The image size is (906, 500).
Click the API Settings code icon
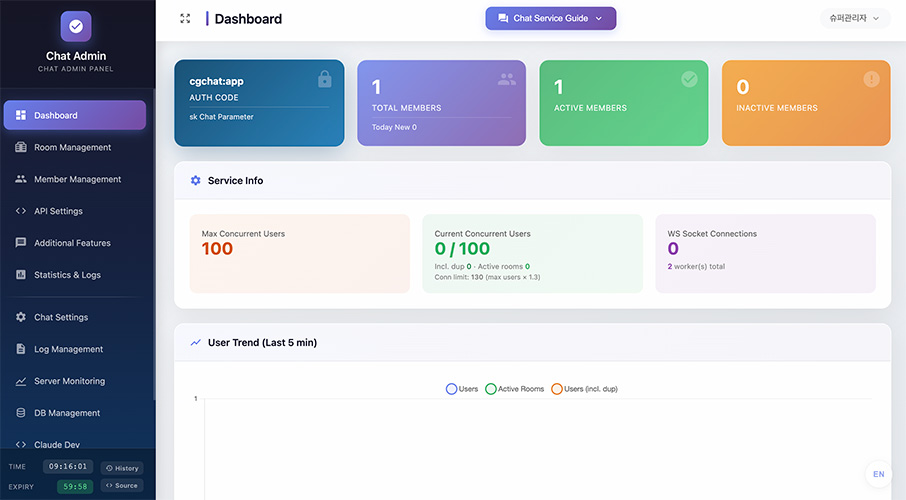pos(21,211)
